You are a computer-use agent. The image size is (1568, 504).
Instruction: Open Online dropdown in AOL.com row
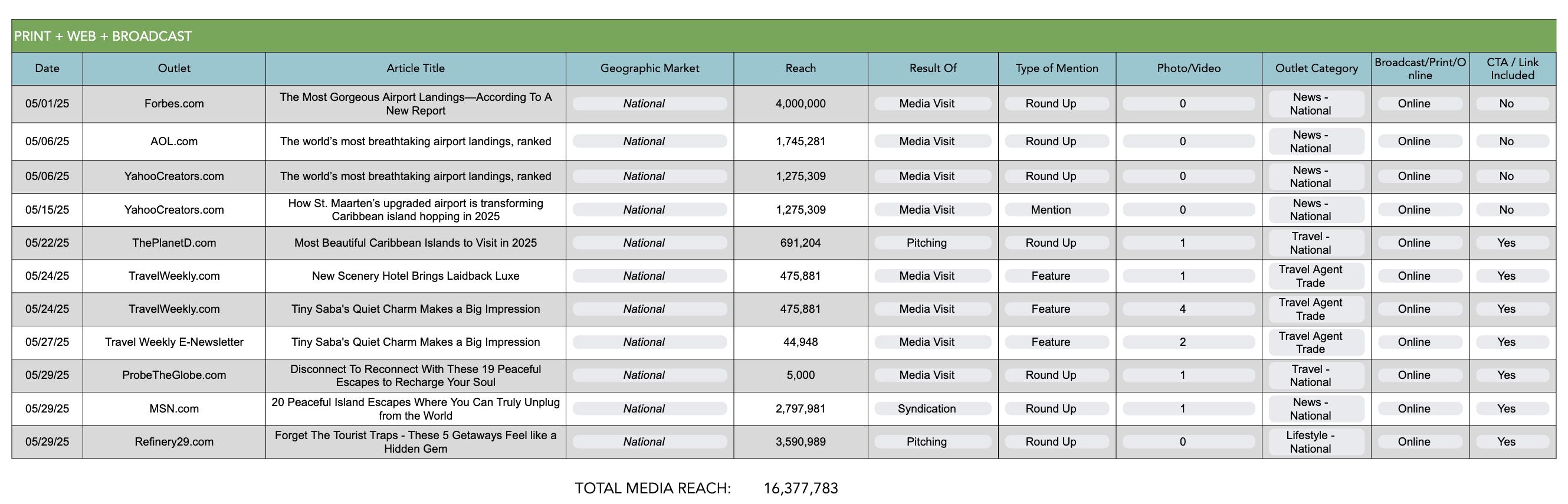pyautogui.click(x=1419, y=141)
